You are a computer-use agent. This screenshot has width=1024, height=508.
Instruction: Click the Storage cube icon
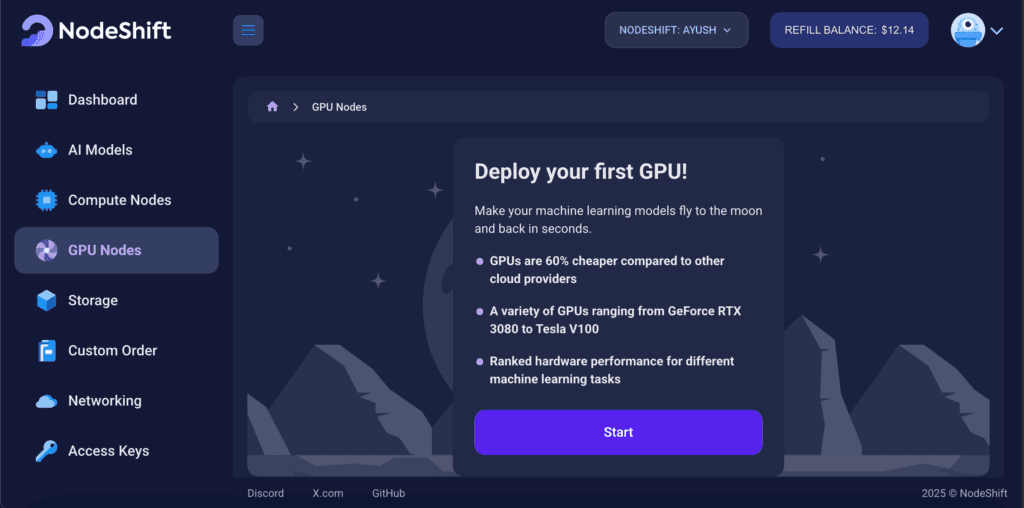(46, 300)
